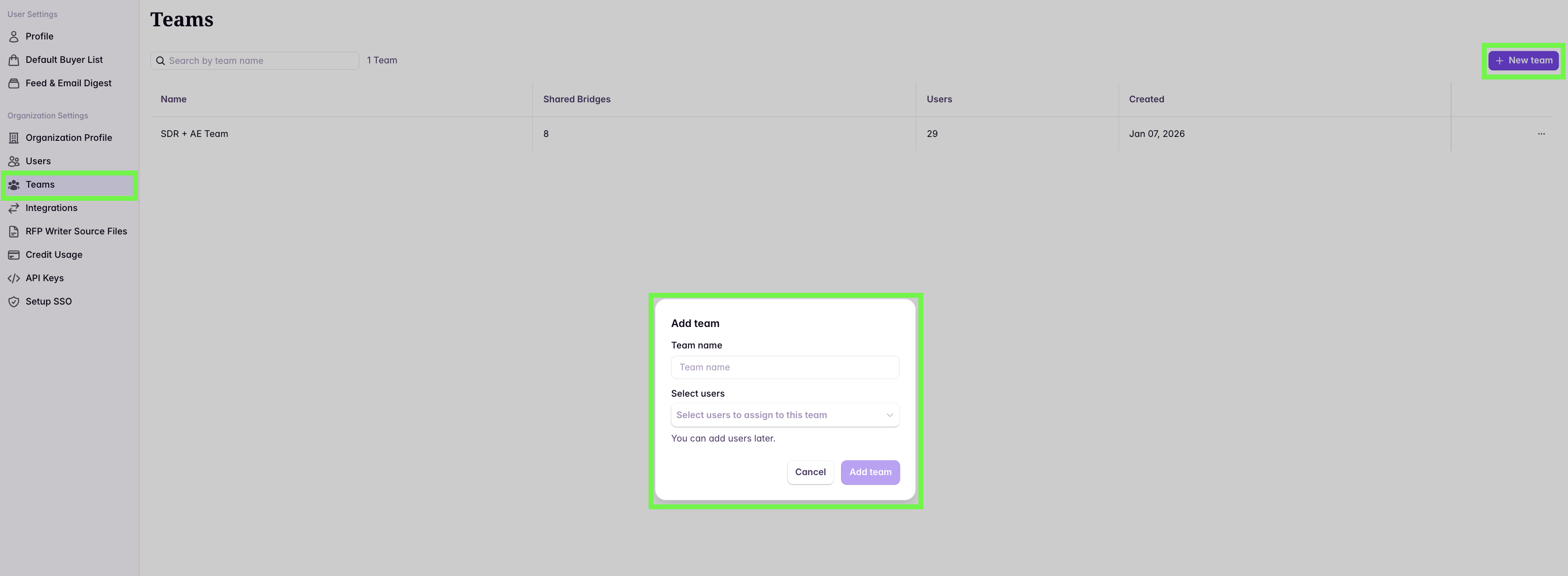
Task: Click the search magnifier in the team search bar
Action: coord(160,60)
